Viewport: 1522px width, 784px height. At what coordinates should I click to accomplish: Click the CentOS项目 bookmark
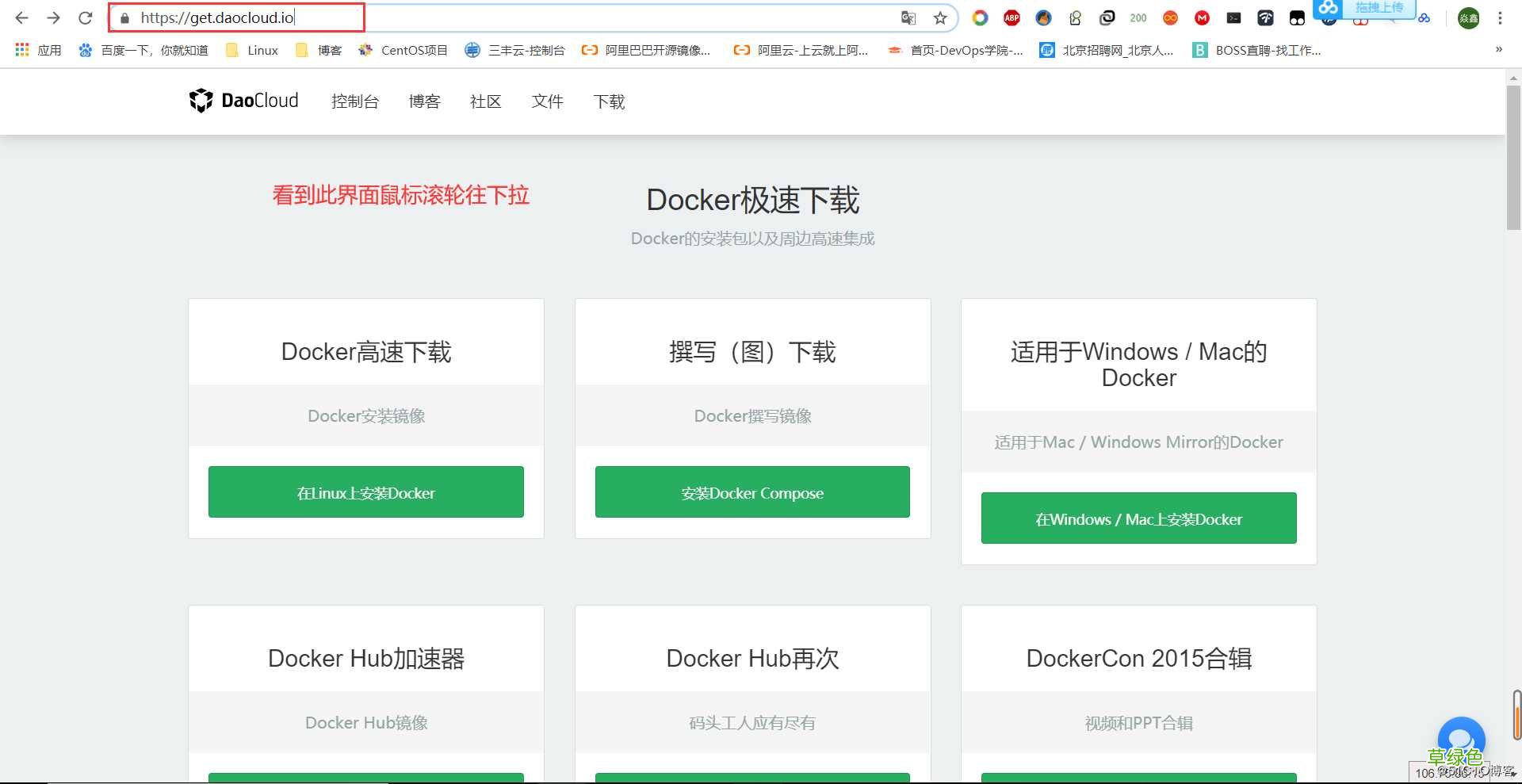coord(403,50)
